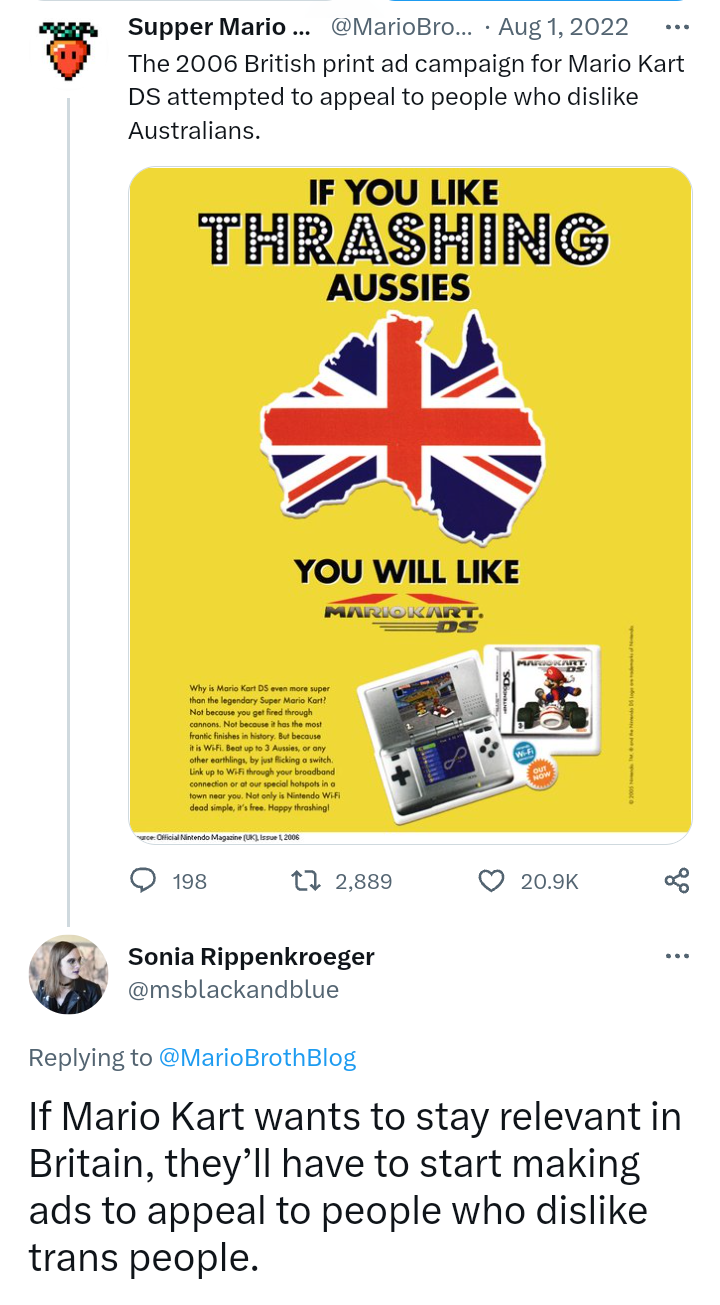
Task: Like the tweet with the heart icon
Action: click(x=492, y=880)
